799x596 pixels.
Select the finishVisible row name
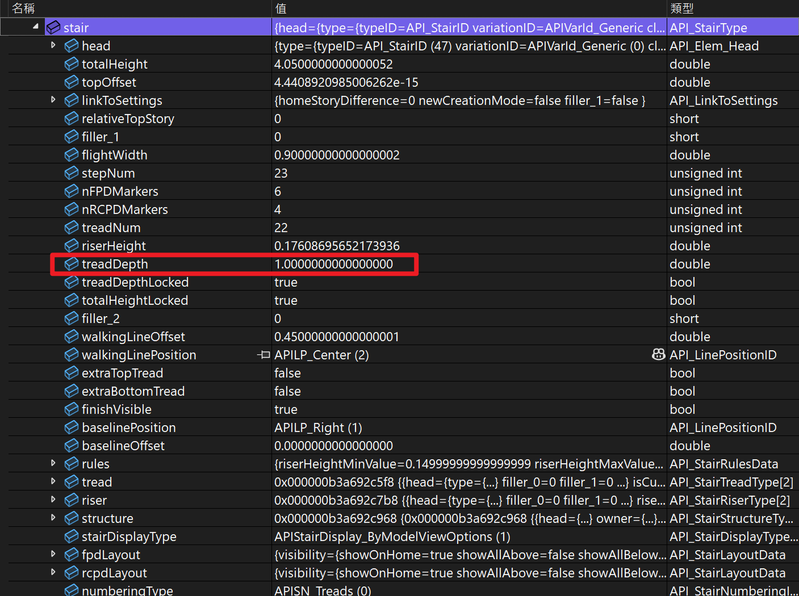(117, 409)
